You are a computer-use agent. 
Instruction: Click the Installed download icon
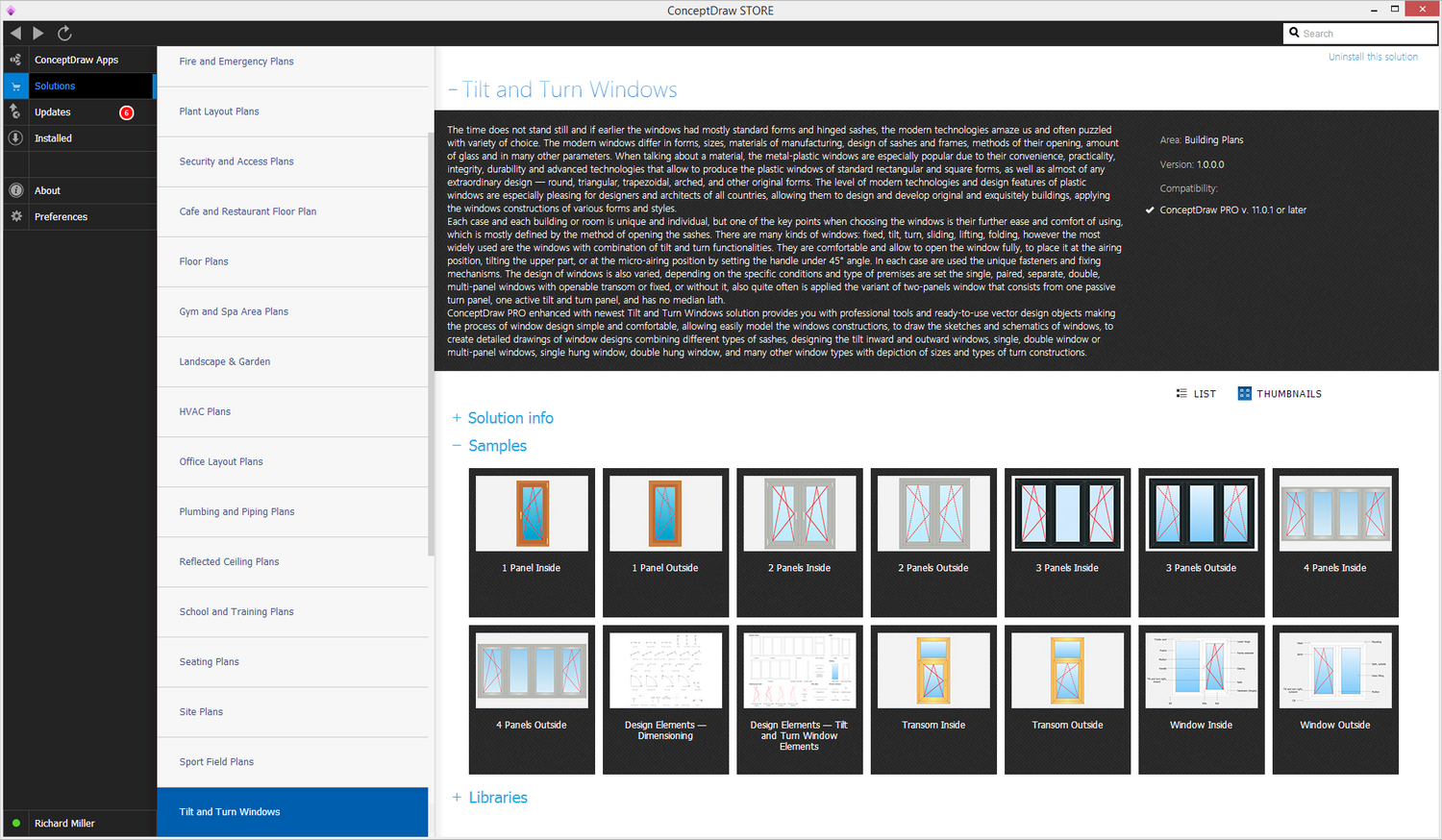point(15,138)
